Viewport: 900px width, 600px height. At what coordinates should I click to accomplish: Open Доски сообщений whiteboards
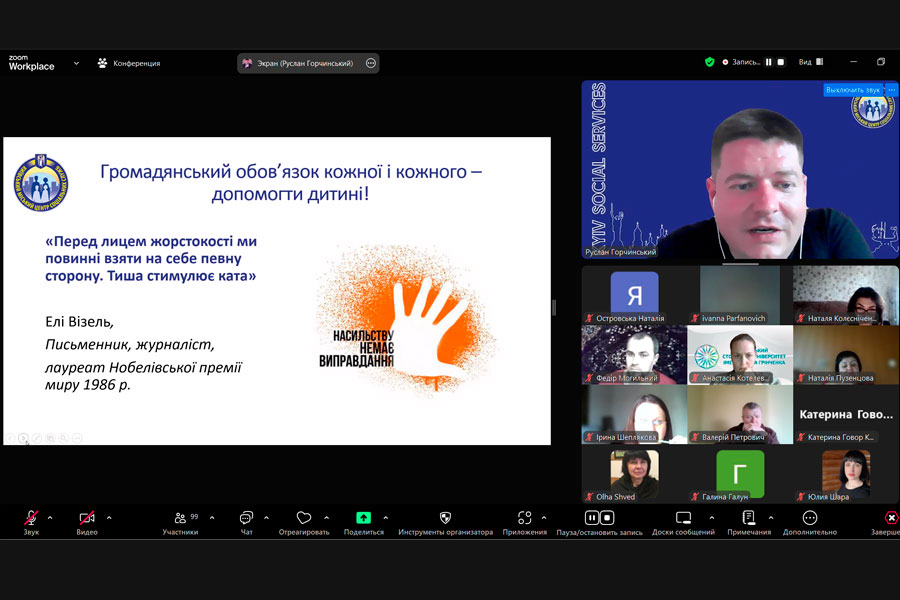point(683,522)
